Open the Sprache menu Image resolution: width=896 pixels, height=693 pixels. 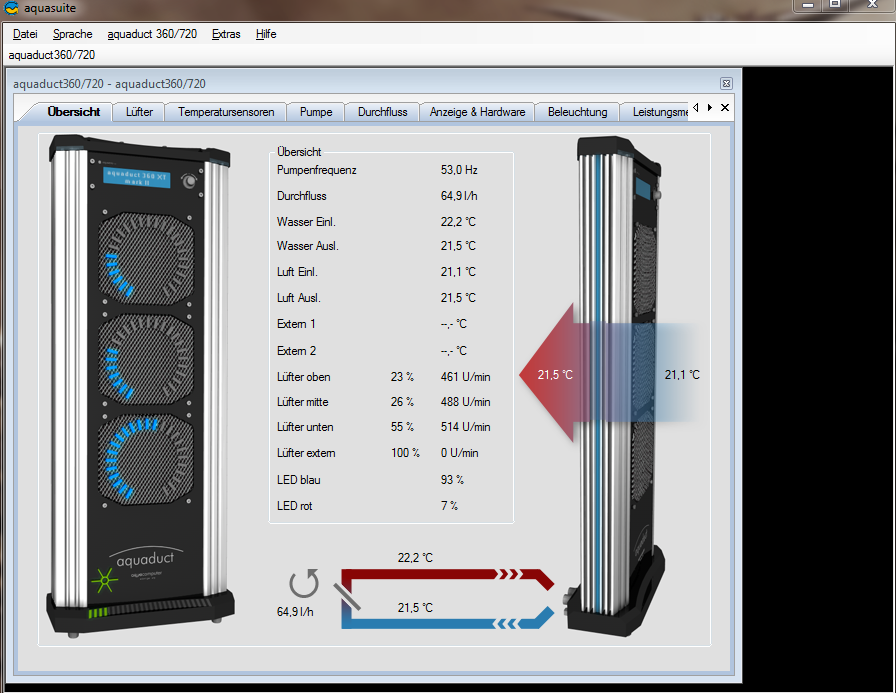click(73, 34)
